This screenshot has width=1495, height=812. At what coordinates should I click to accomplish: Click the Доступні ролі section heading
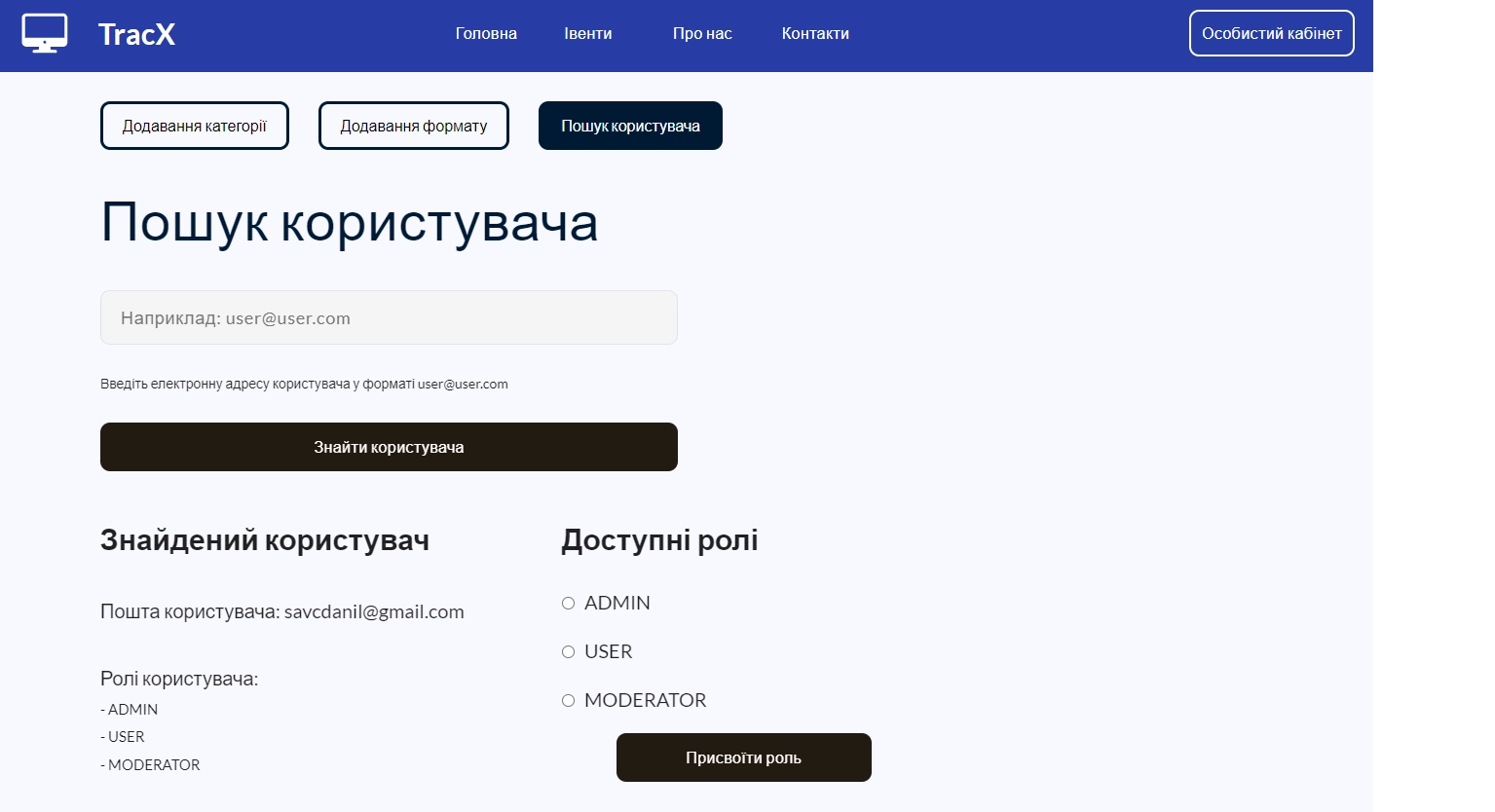(659, 539)
